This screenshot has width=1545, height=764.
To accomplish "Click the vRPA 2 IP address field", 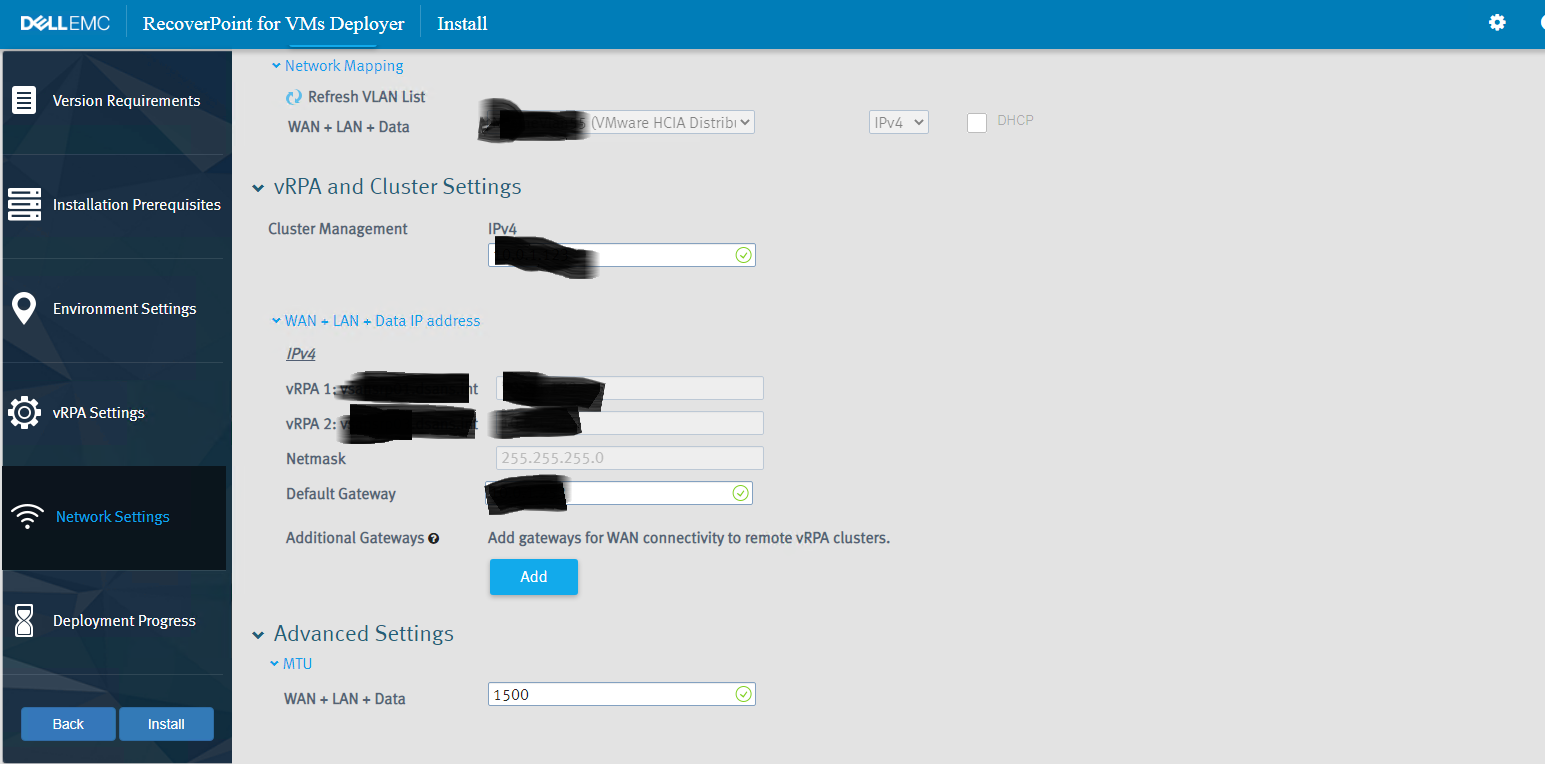I will (x=630, y=423).
